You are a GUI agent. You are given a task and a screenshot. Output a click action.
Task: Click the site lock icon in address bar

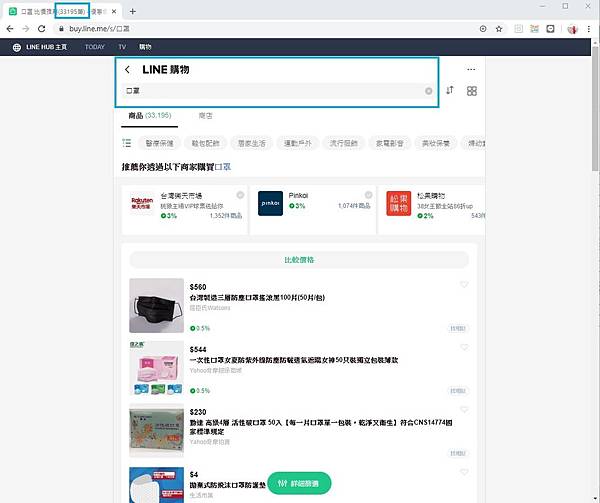point(61,29)
